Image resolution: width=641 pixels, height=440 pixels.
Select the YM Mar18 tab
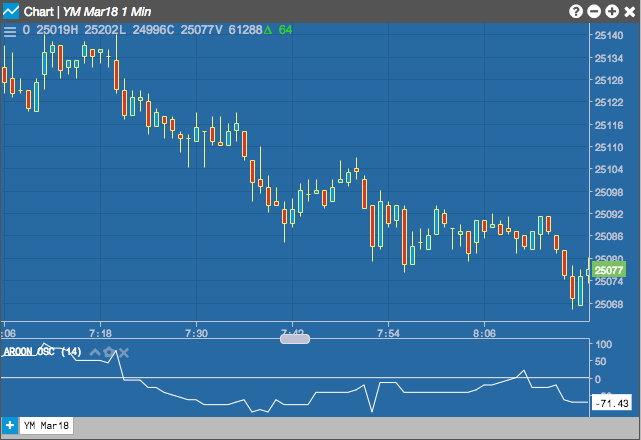coord(46,425)
